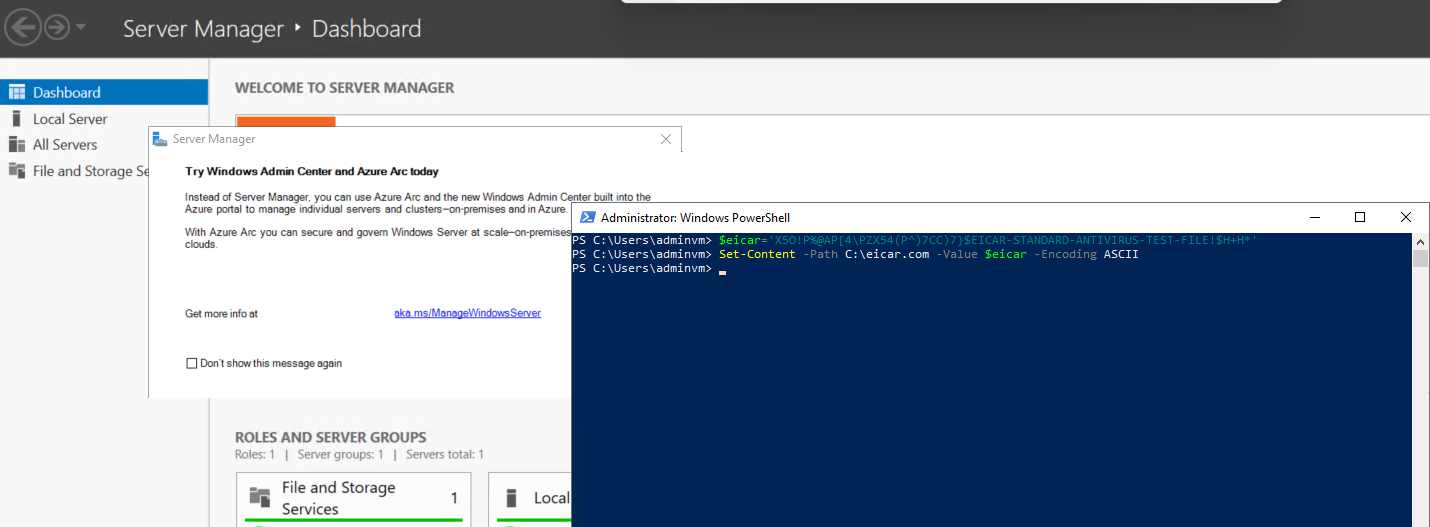This screenshot has width=1430, height=527.
Task: Maximize the Windows PowerShell window
Action: point(1359,217)
